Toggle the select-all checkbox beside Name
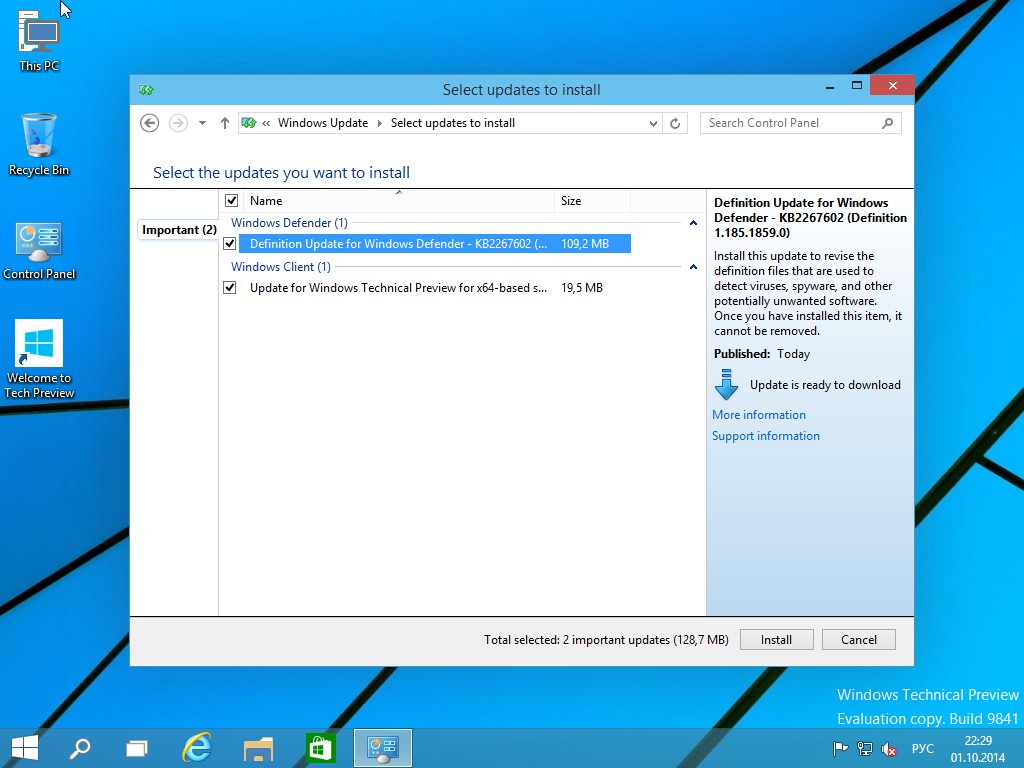Viewport: 1024px width, 768px height. click(231, 200)
